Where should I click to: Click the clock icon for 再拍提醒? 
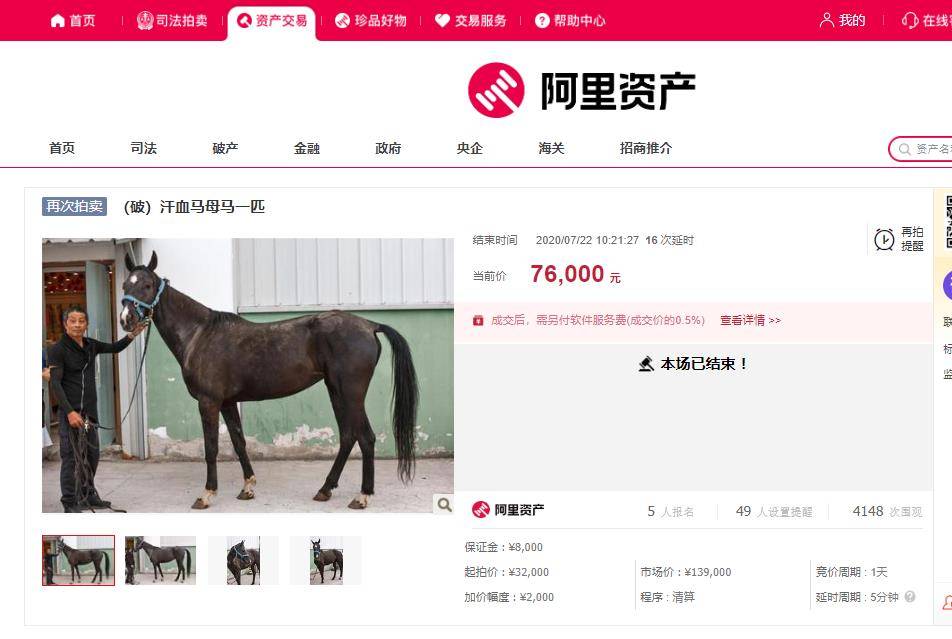tap(884, 239)
